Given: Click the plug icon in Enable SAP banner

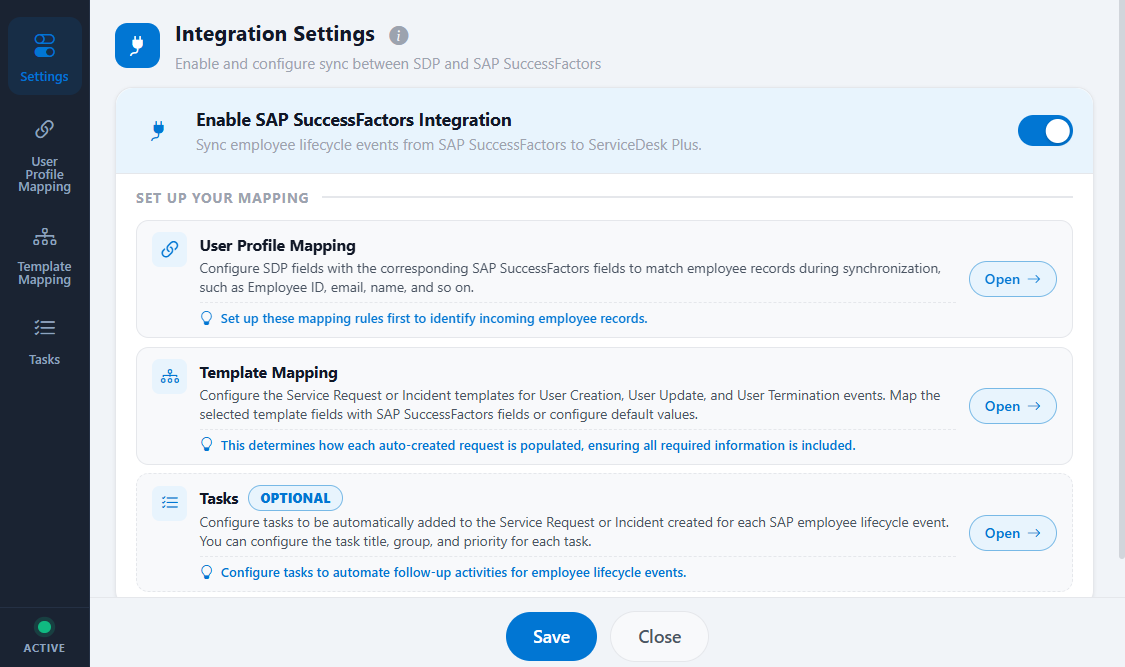Looking at the screenshot, I should tap(158, 131).
